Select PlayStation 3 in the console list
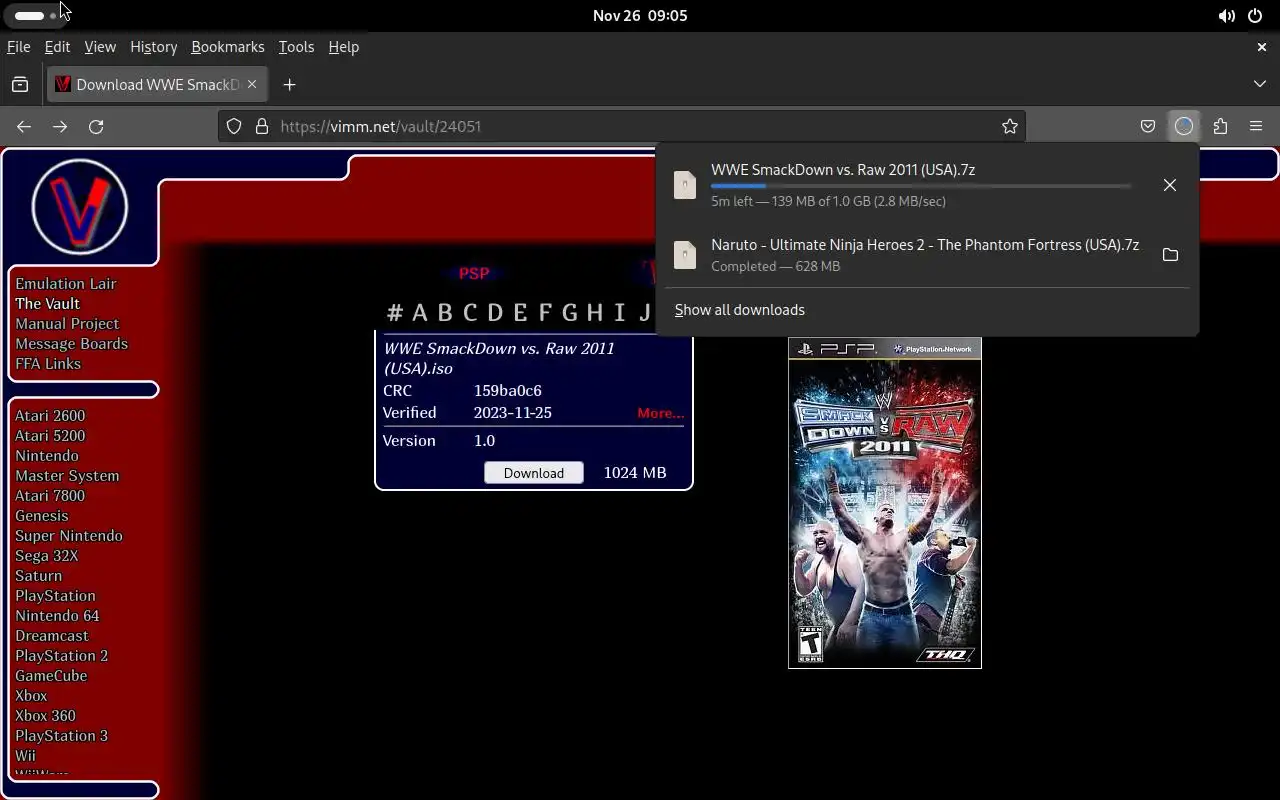 tap(61, 736)
